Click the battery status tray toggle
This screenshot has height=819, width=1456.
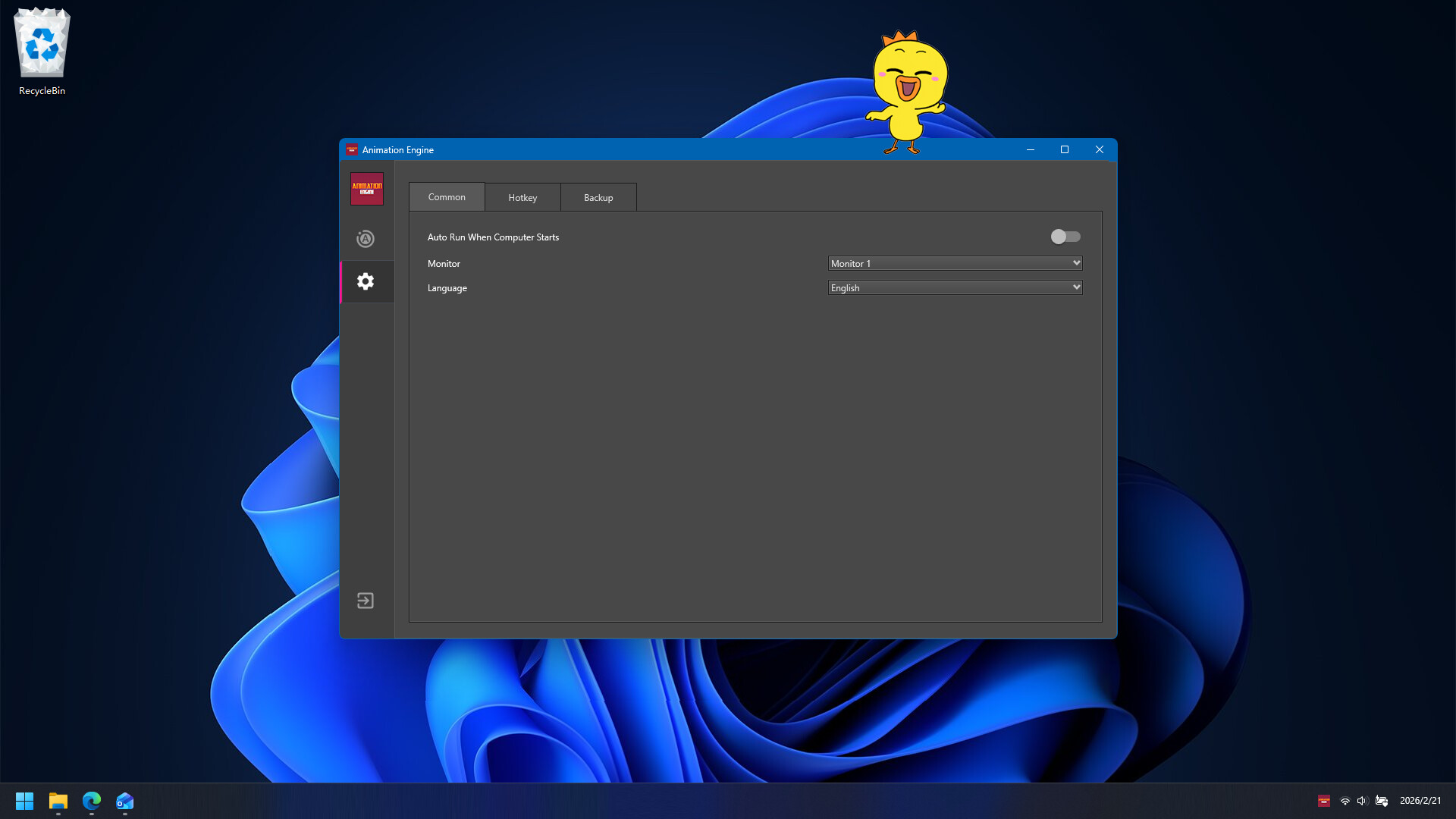tap(1382, 801)
